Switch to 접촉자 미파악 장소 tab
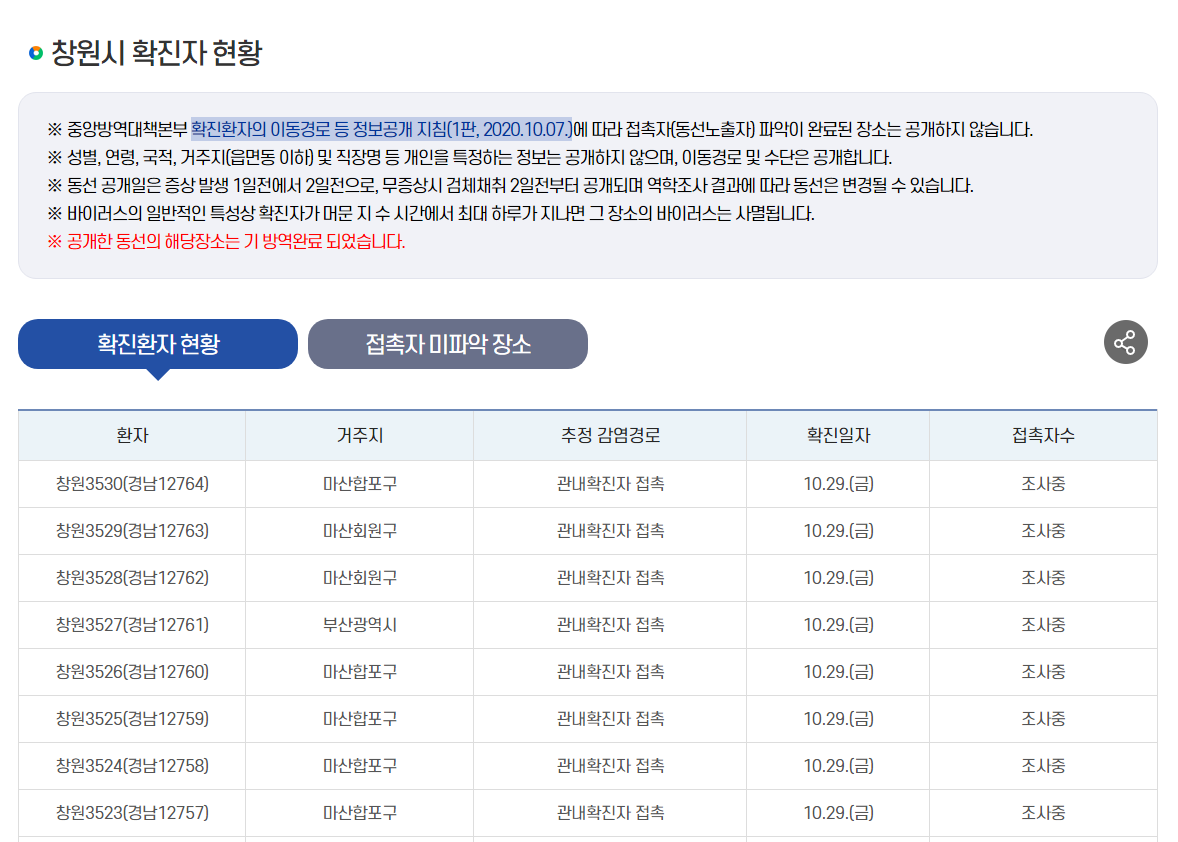Image resolution: width=1178 pixels, height=842 pixels. (x=448, y=344)
